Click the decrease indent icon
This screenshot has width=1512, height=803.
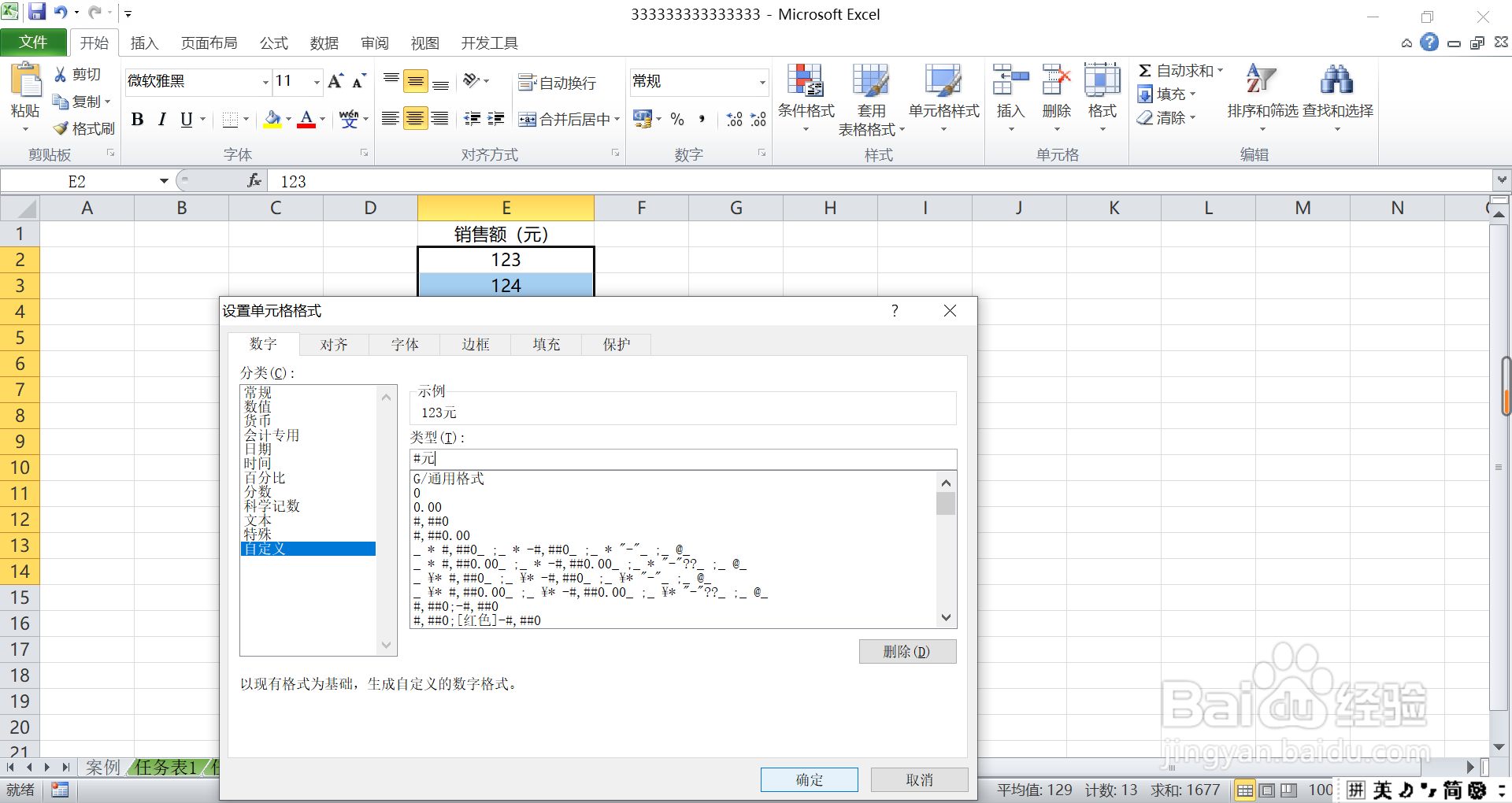coord(472,119)
